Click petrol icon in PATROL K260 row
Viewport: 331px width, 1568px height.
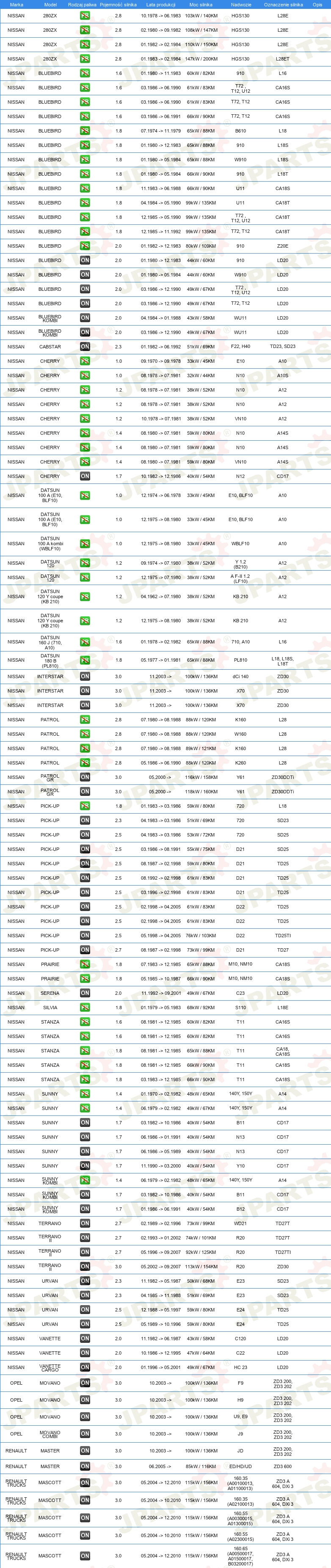coord(85,763)
